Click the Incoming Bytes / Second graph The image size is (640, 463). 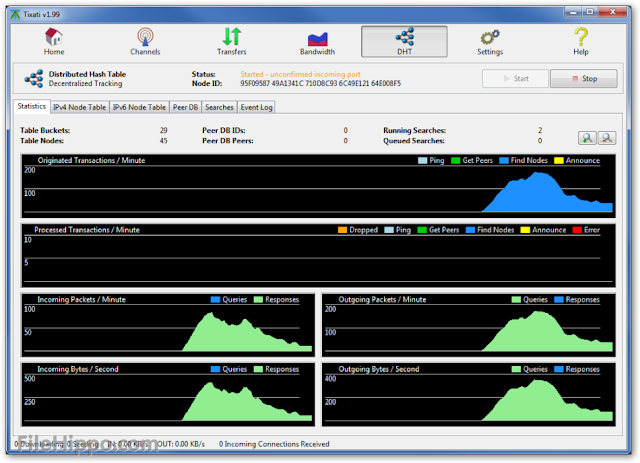click(168, 394)
